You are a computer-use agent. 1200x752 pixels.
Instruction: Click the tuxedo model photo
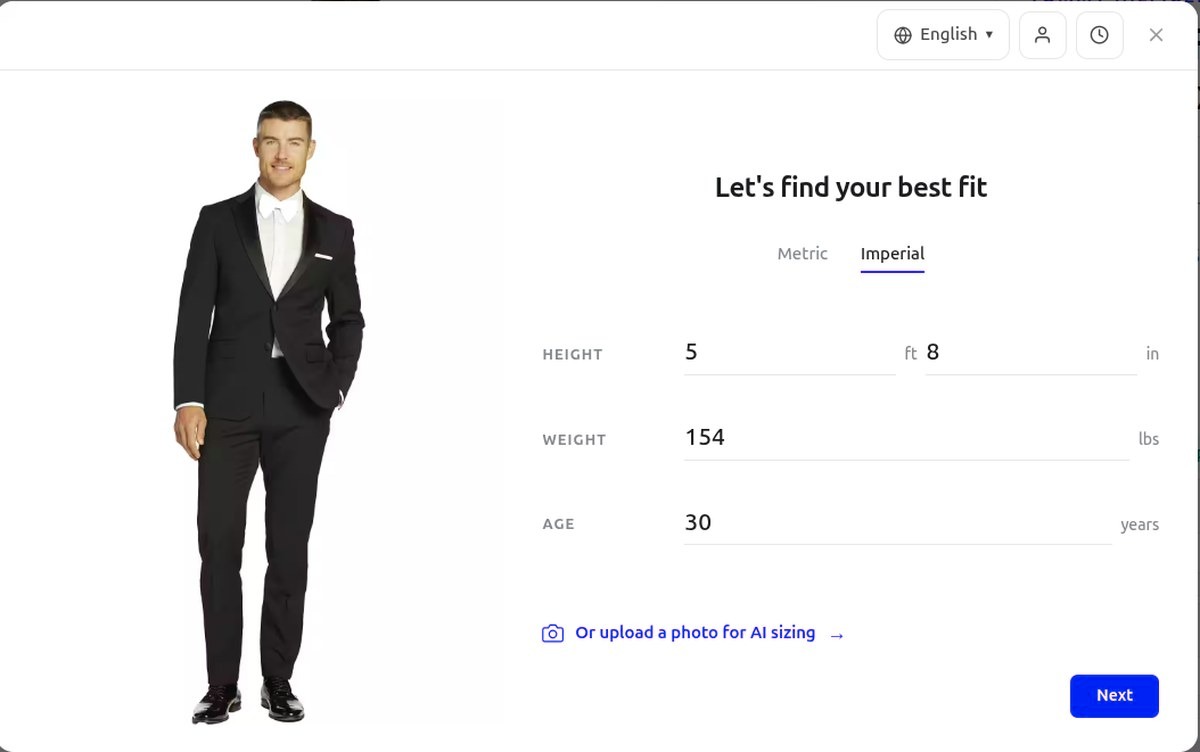coord(280,400)
